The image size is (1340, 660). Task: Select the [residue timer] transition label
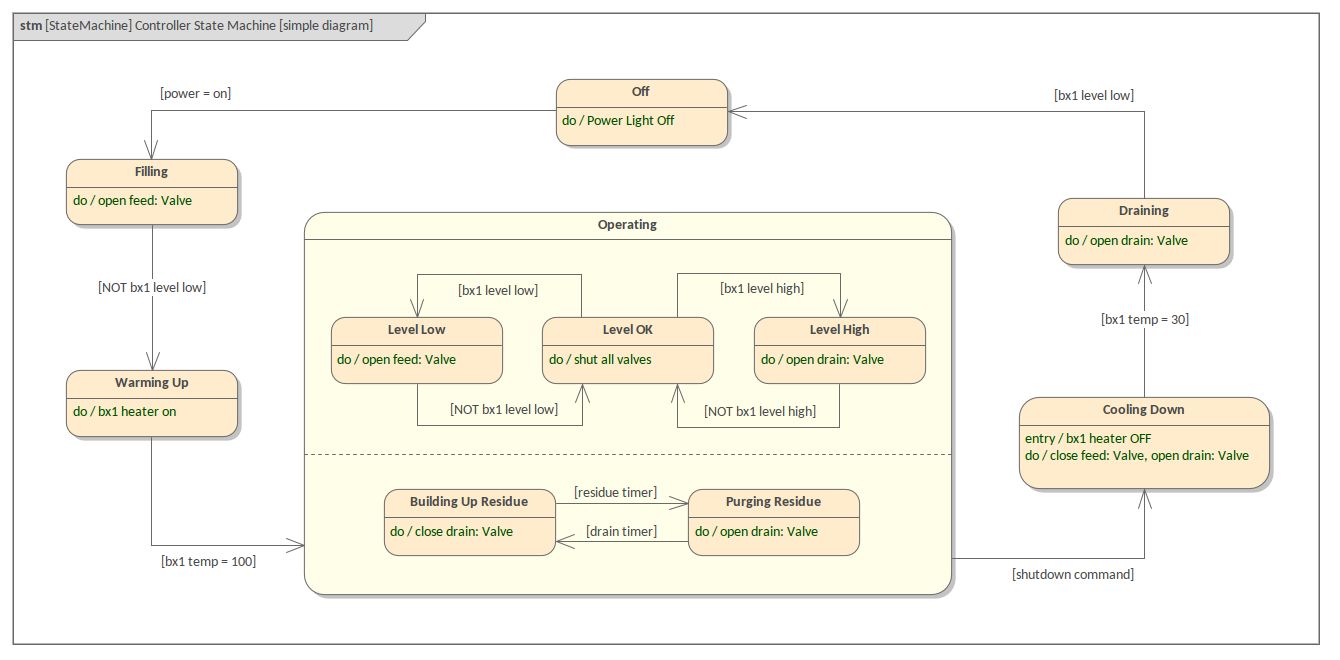pos(615,492)
